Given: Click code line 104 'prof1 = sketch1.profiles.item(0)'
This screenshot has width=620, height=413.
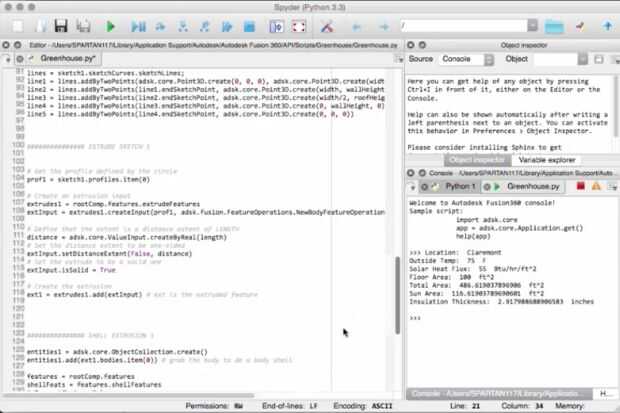Looking at the screenshot, I should pos(88,180).
